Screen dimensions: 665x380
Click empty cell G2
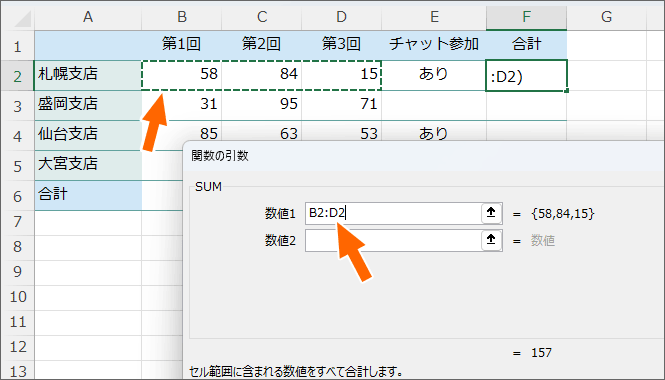[x=606, y=75]
